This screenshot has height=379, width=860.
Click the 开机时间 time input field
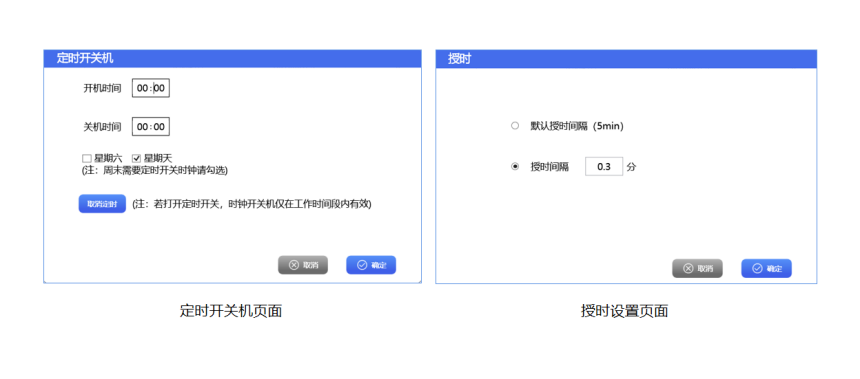pos(151,88)
